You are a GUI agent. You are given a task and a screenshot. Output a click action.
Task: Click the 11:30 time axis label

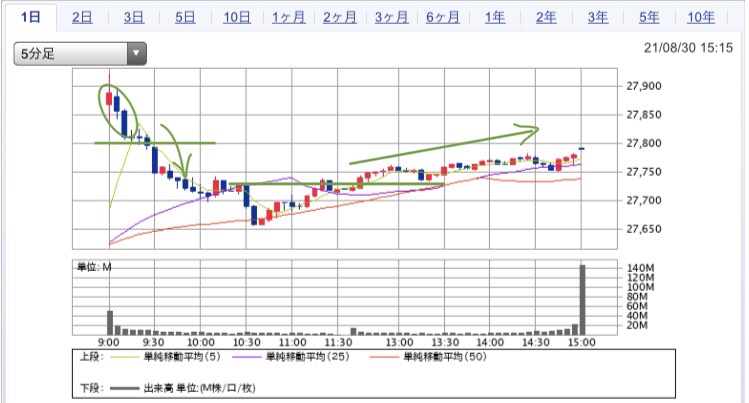(338, 342)
